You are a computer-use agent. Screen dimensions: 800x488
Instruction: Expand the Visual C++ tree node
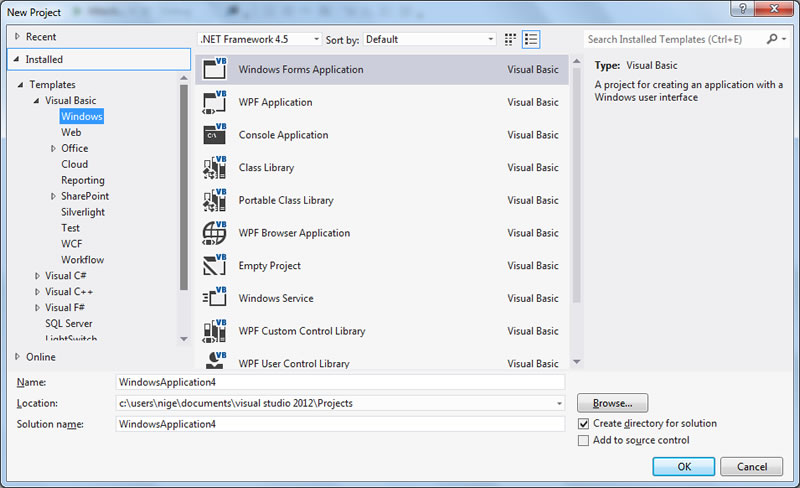[37, 292]
